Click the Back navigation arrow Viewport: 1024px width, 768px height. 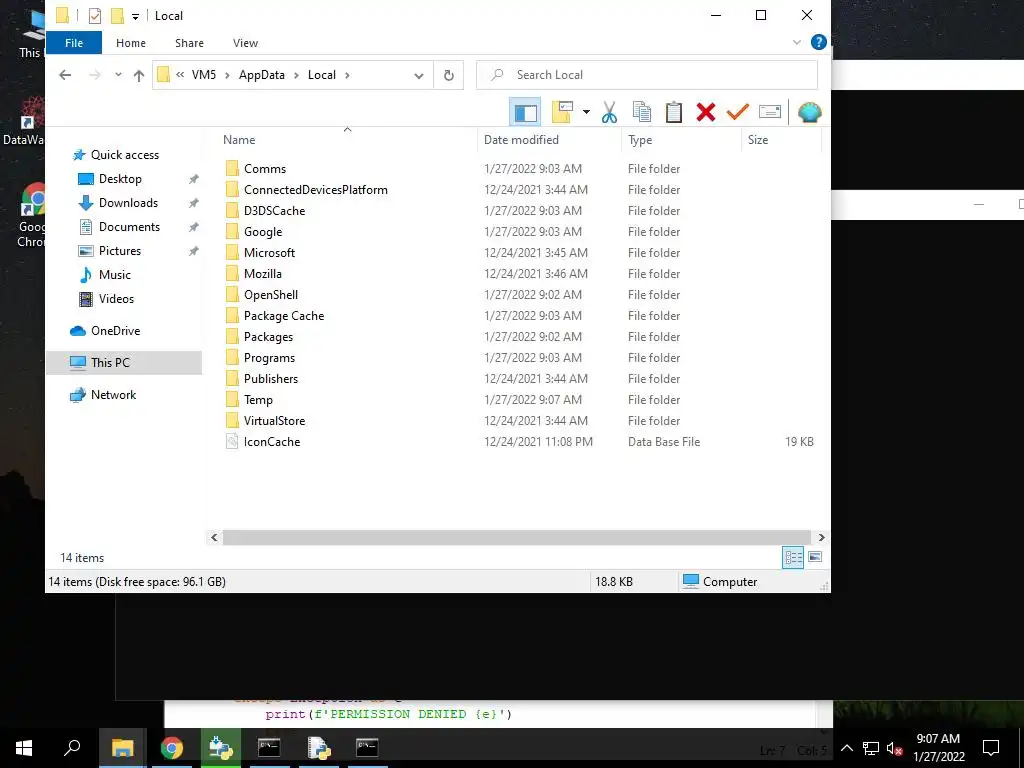[x=65, y=75]
